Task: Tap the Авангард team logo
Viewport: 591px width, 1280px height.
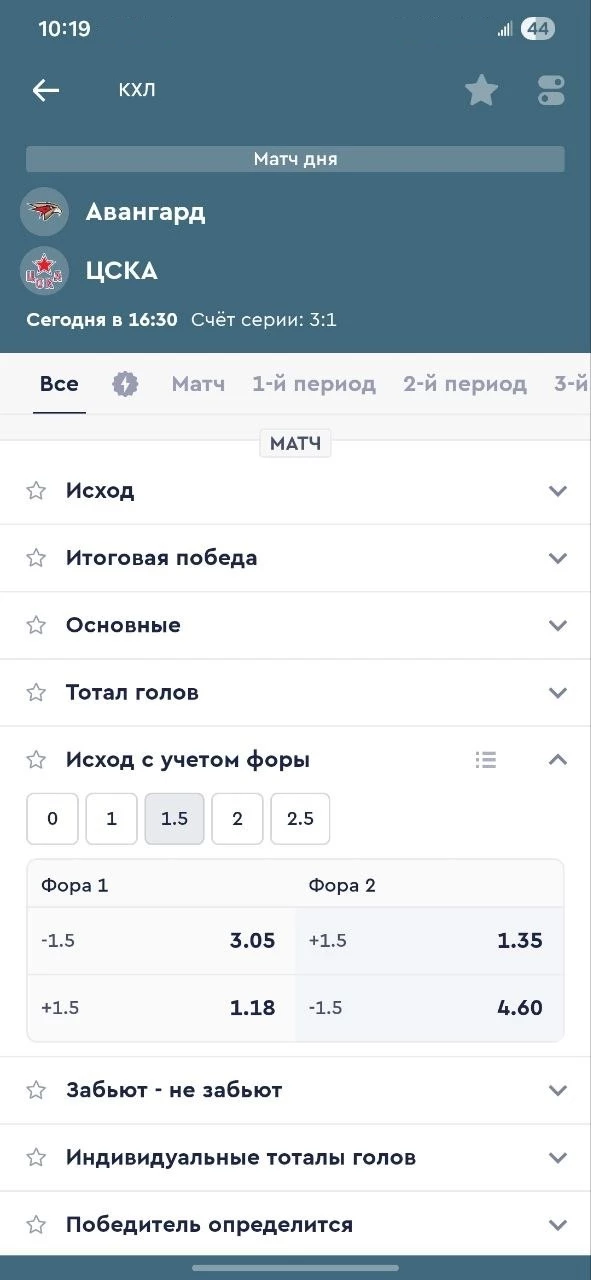Action: (x=44, y=211)
